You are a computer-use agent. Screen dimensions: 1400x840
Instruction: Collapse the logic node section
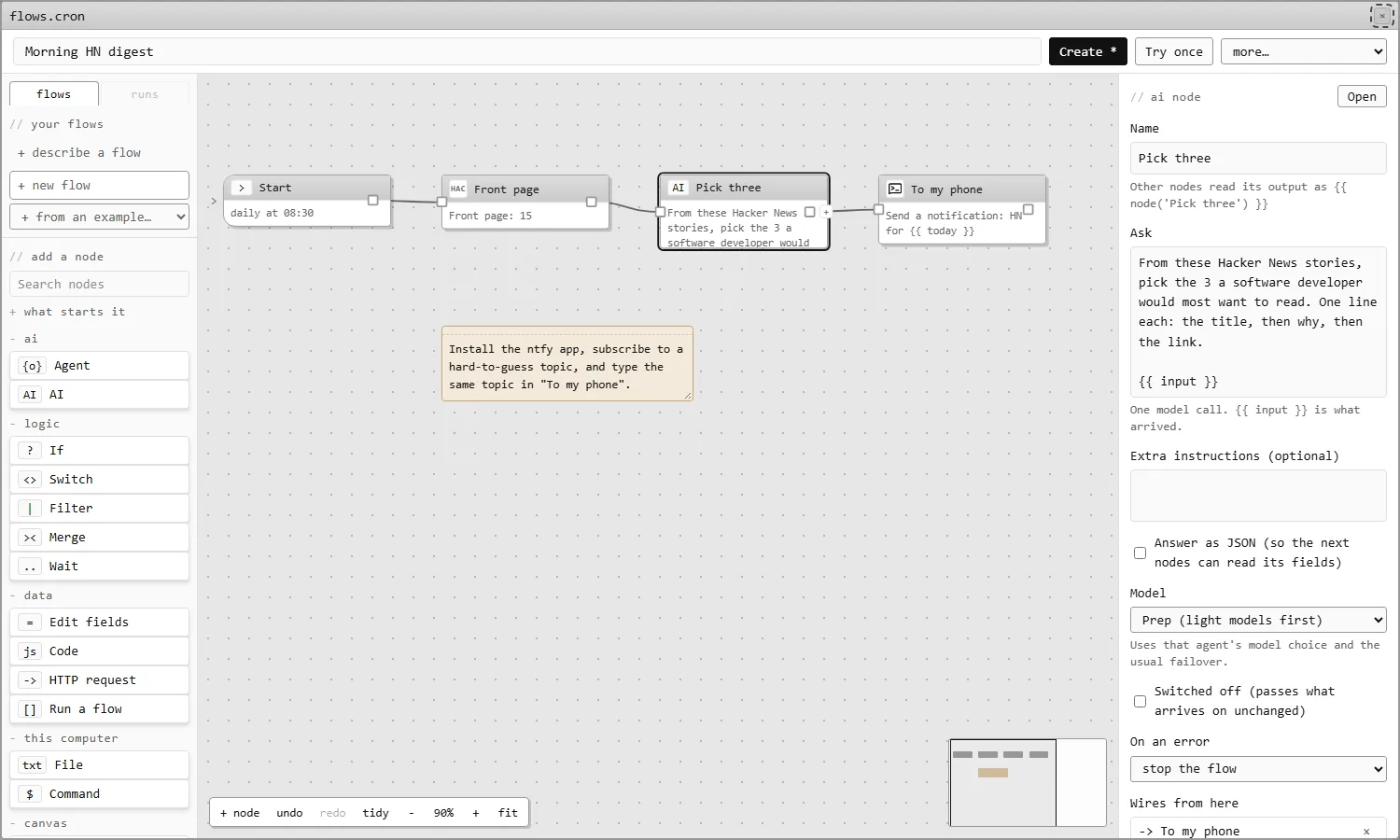click(x=35, y=424)
